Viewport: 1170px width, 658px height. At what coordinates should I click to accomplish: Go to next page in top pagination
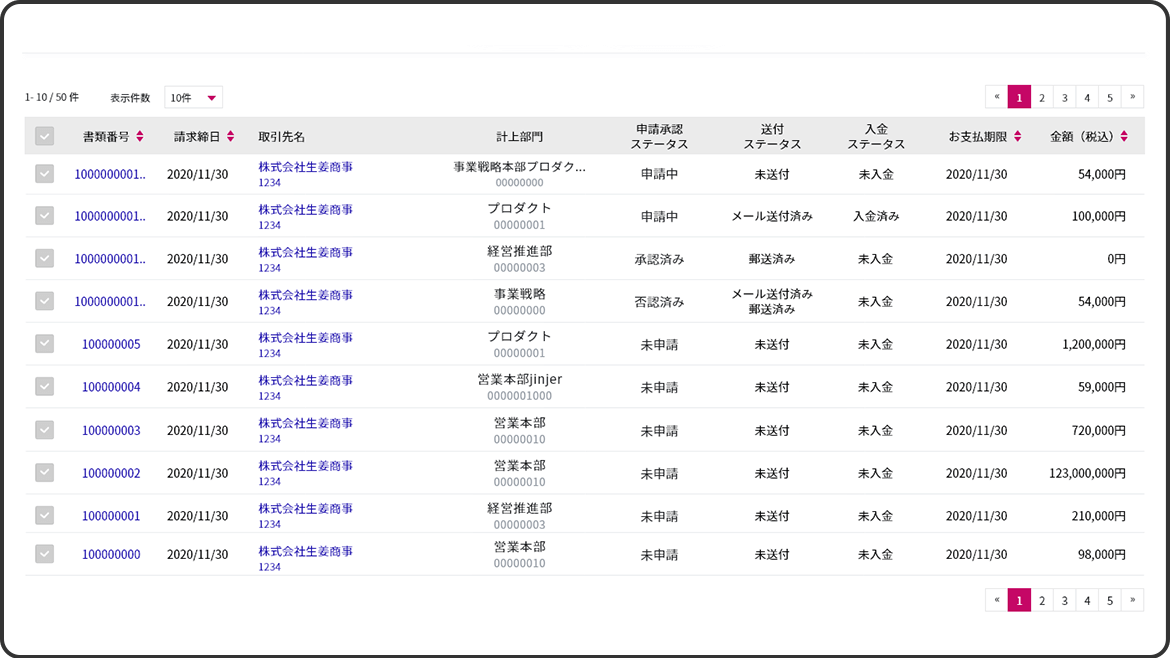click(1132, 97)
